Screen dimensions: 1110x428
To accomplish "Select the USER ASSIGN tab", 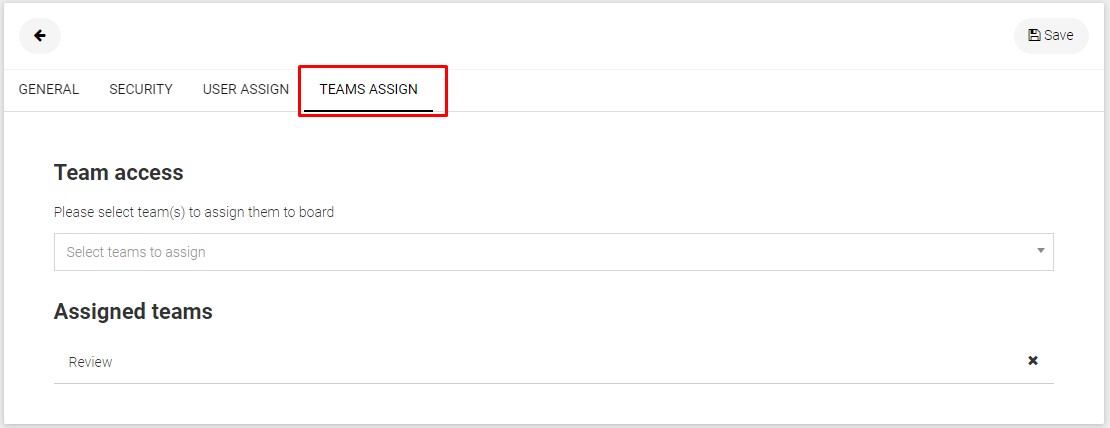I will [246, 89].
